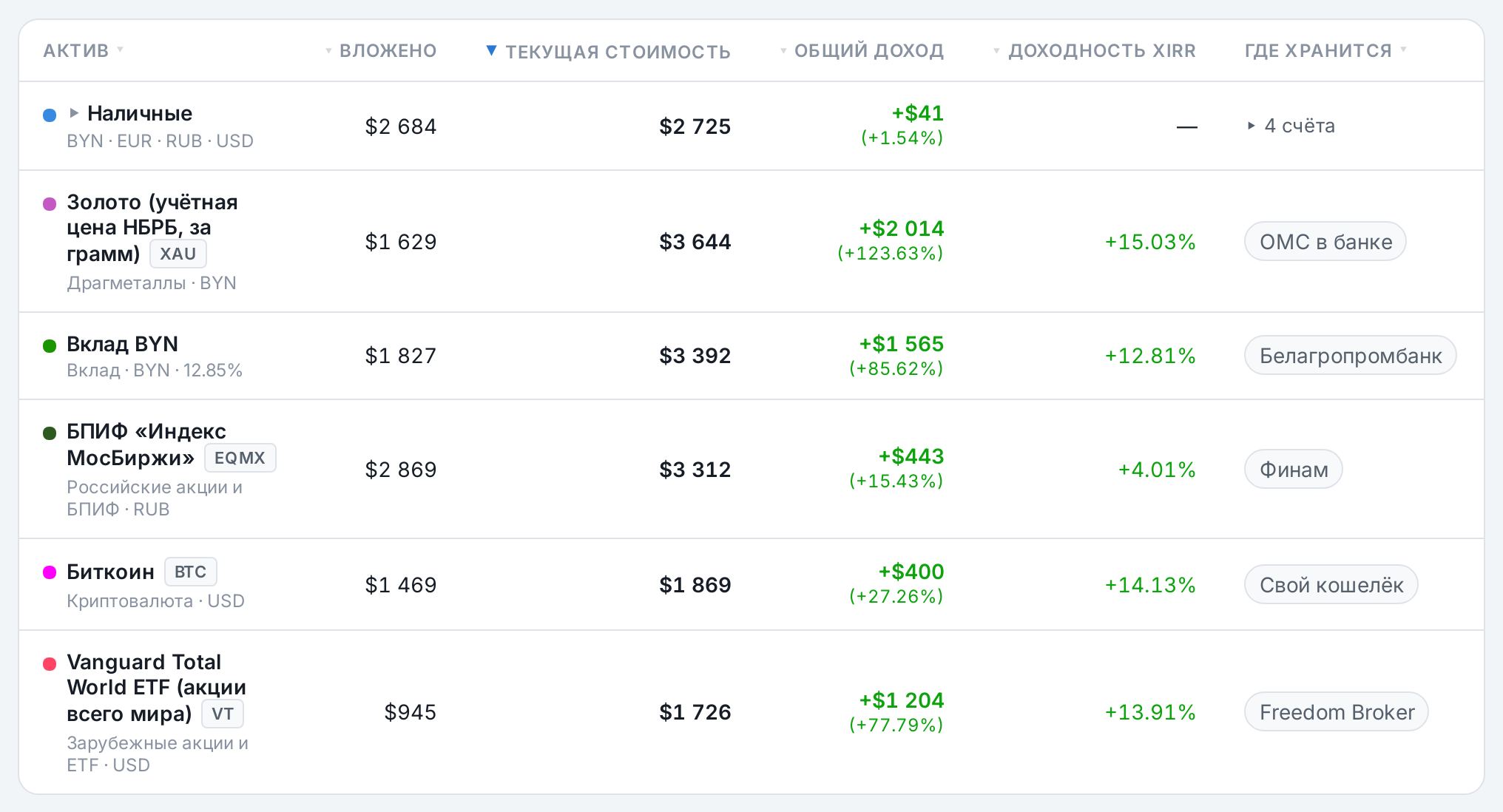Sort by ГДЕ ХРАНИТСЯ column header

1325,50
